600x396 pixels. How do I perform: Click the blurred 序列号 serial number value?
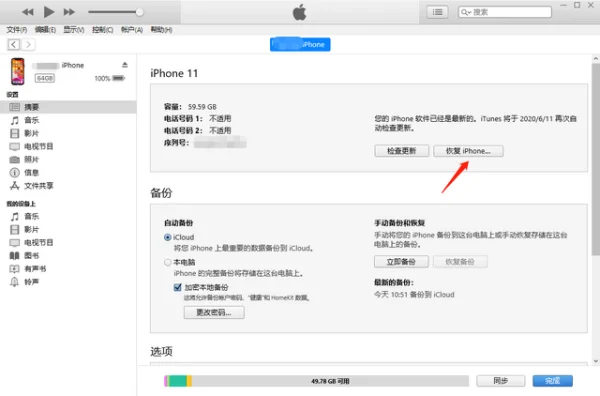220,142
